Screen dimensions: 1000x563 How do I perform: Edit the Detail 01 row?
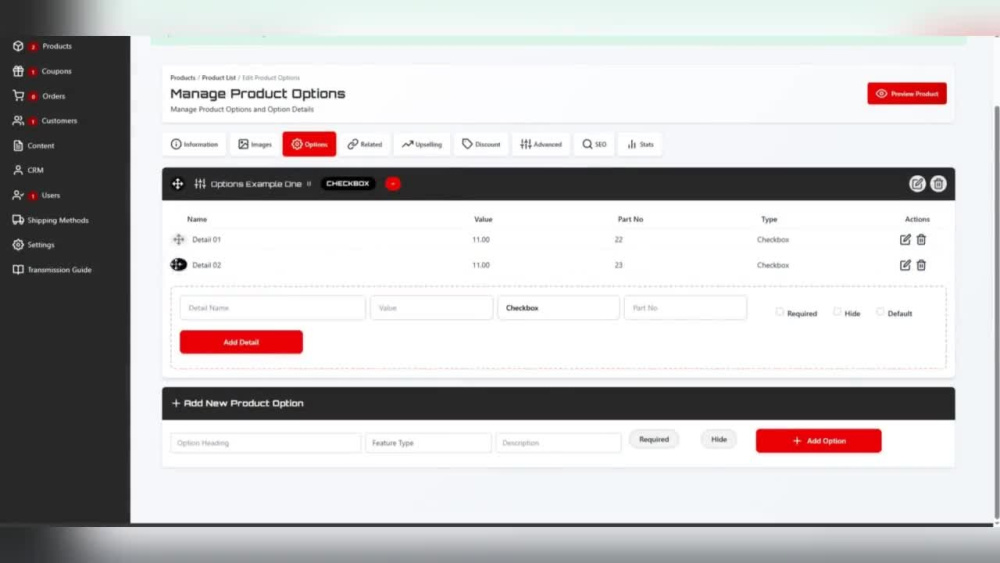pyautogui.click(x=905, y=240)
